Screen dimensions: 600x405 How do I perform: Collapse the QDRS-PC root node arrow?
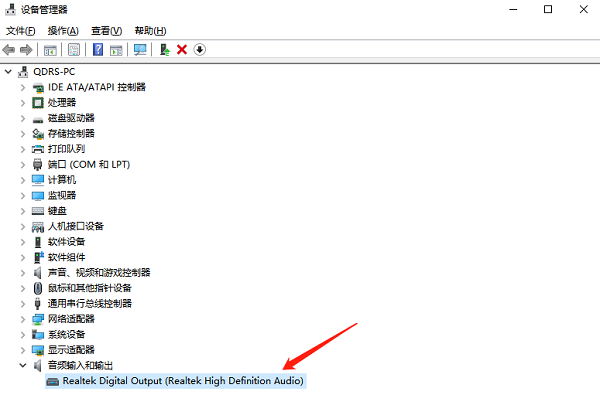point(10,71)
